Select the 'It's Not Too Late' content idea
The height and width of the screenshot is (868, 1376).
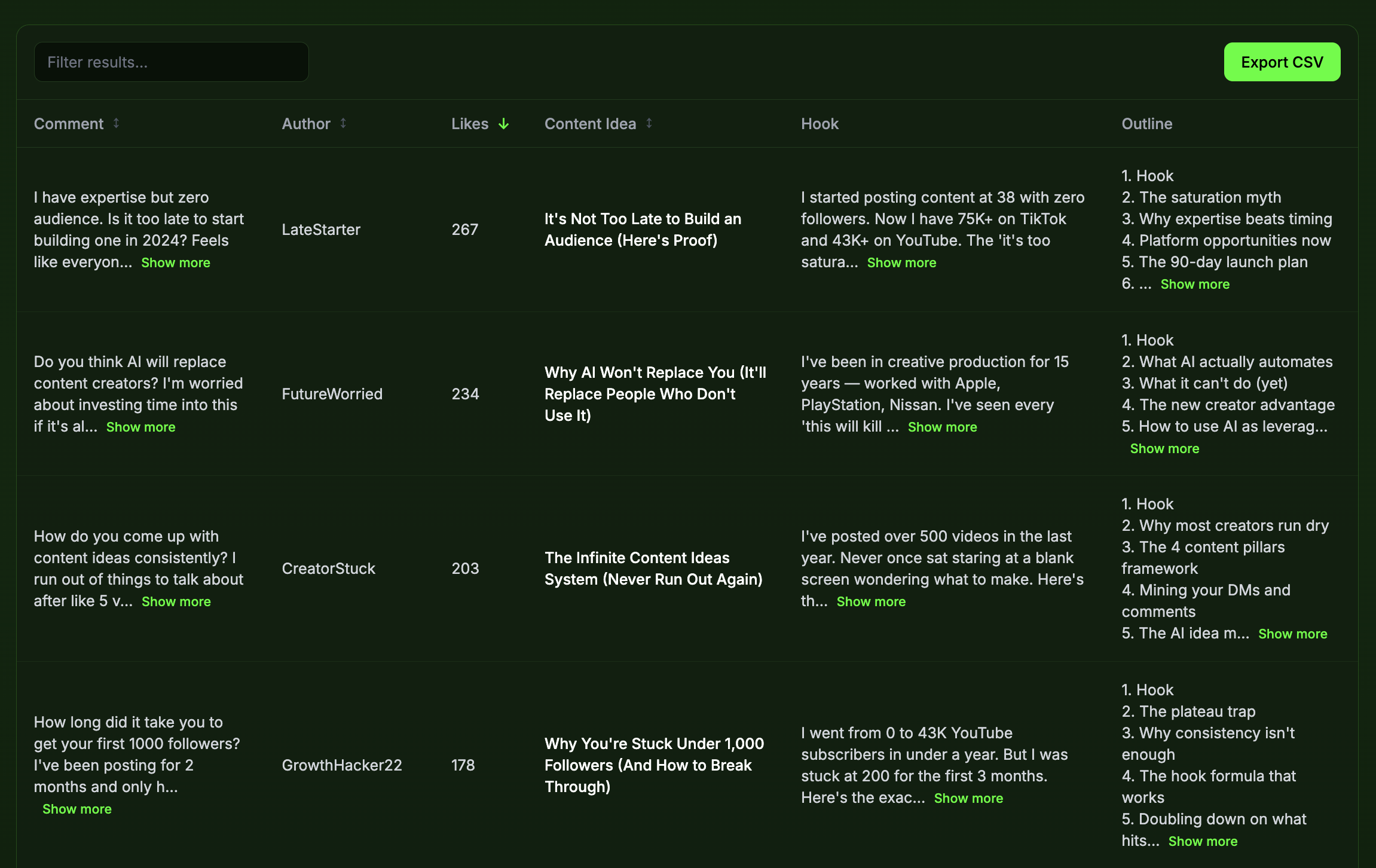643,230
